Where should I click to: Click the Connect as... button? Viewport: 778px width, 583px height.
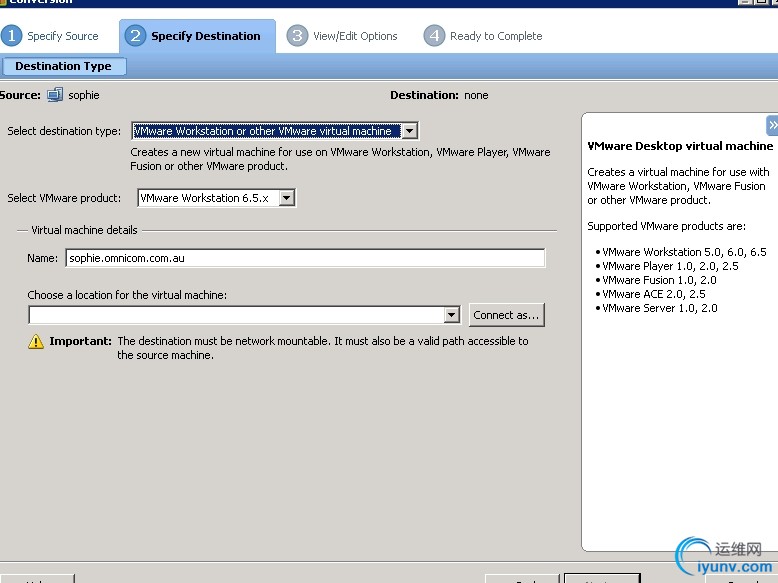coord(507,315)
